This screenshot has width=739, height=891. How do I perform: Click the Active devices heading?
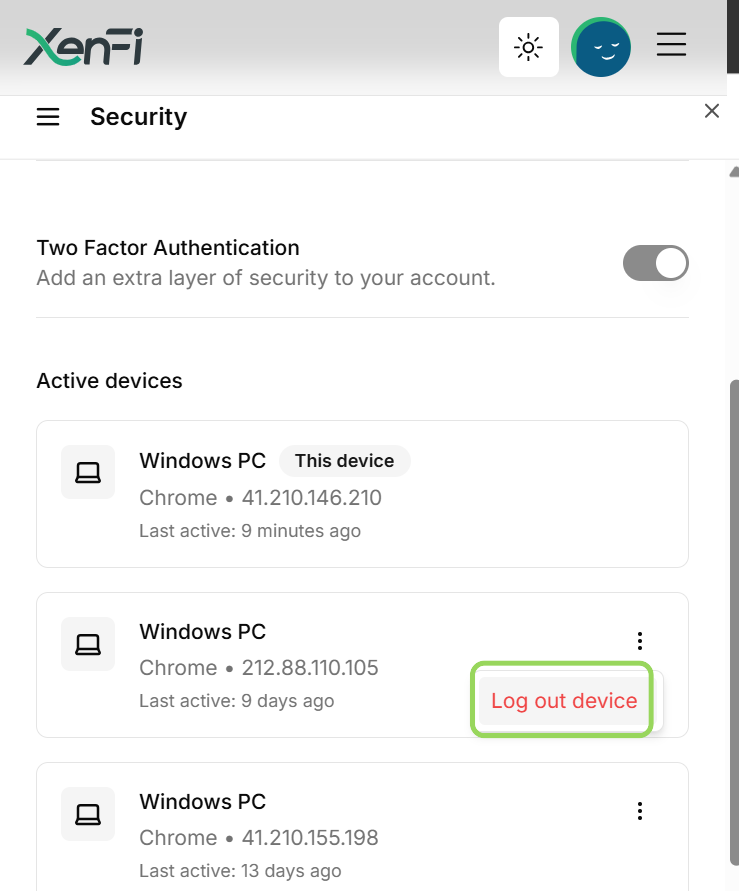coord(110,381)
